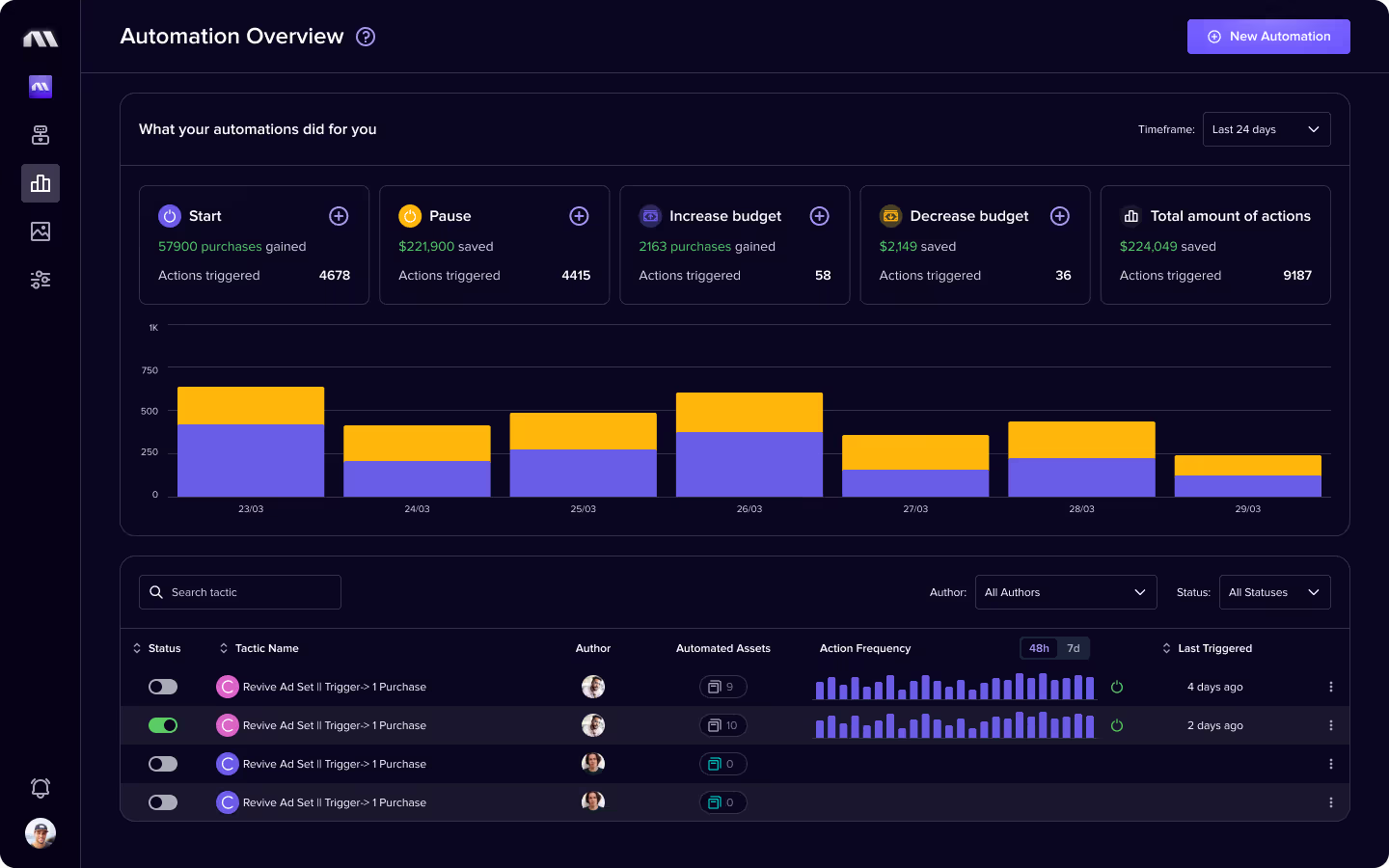1389x868 pixels.
Task: Open user profile avatar in sidebar
Action: coord(41,833)
